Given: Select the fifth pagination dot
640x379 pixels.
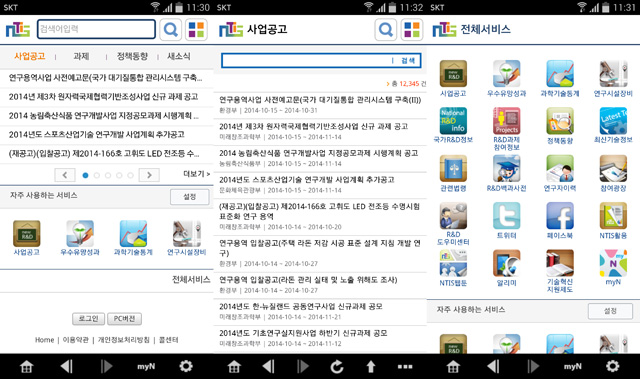Looking at the screenshot, I should (130, 175).
